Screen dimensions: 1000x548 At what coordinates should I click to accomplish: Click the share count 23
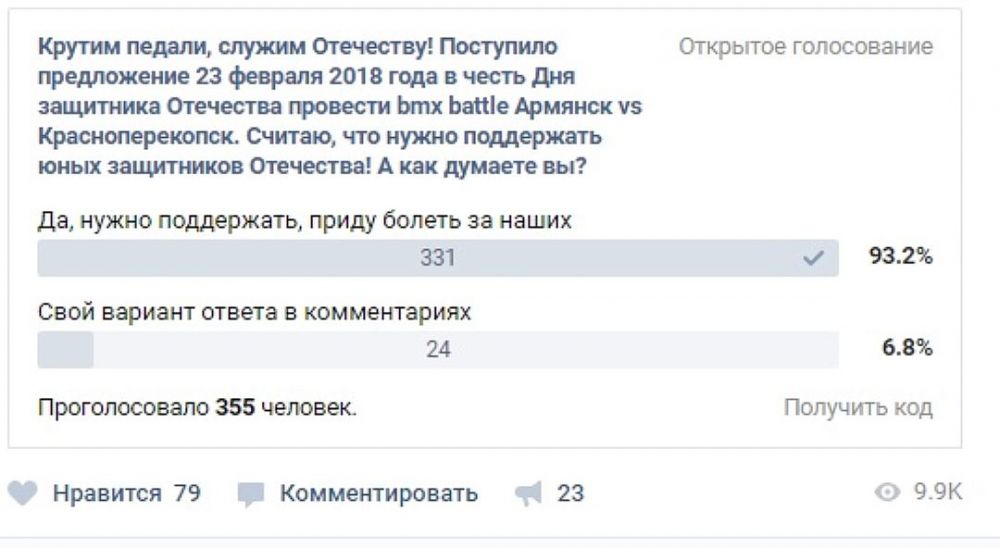pos(570,493)
